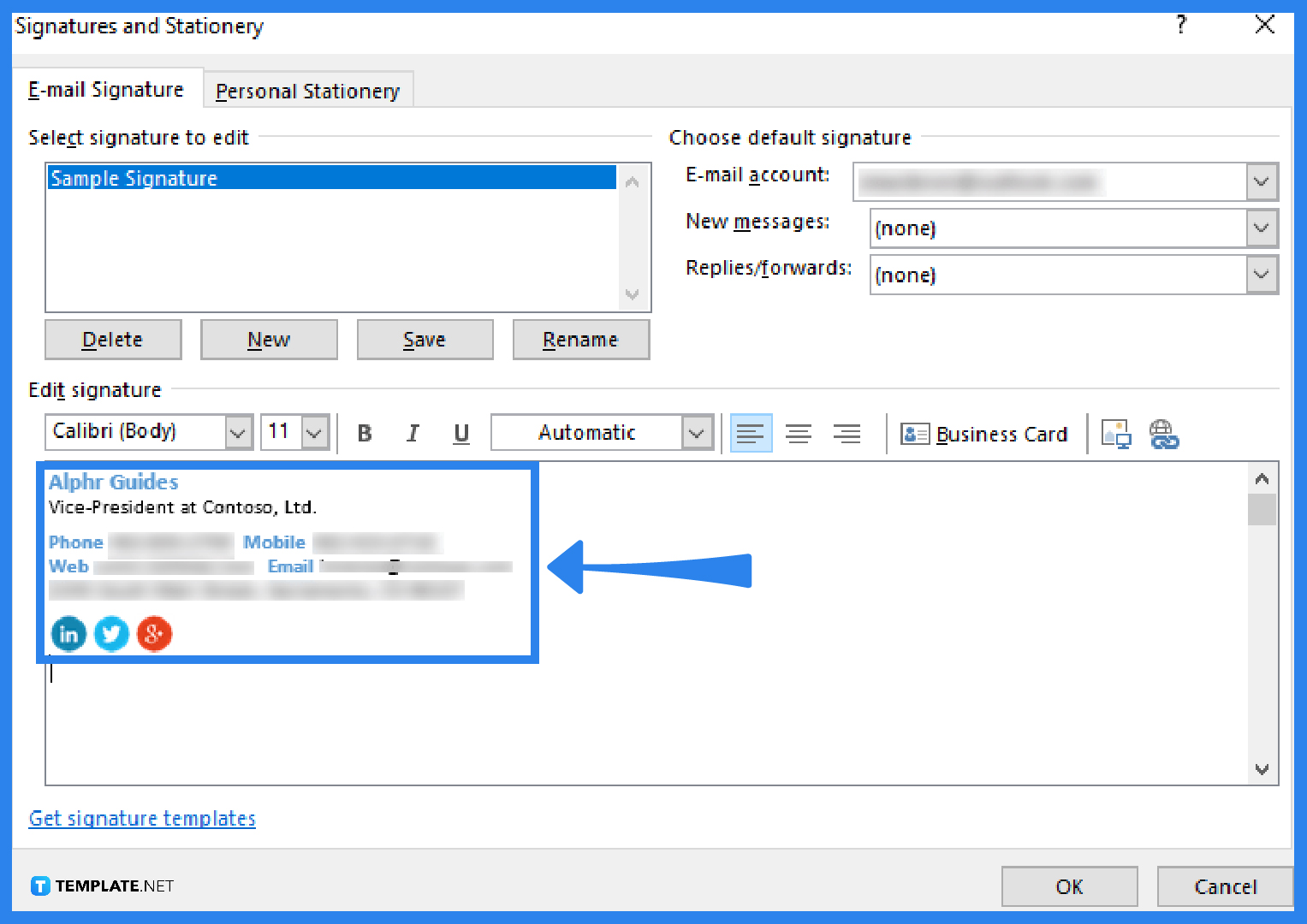Open the font size dropdown
This screenshot has width=1307, height=924.
coord(313,432)
